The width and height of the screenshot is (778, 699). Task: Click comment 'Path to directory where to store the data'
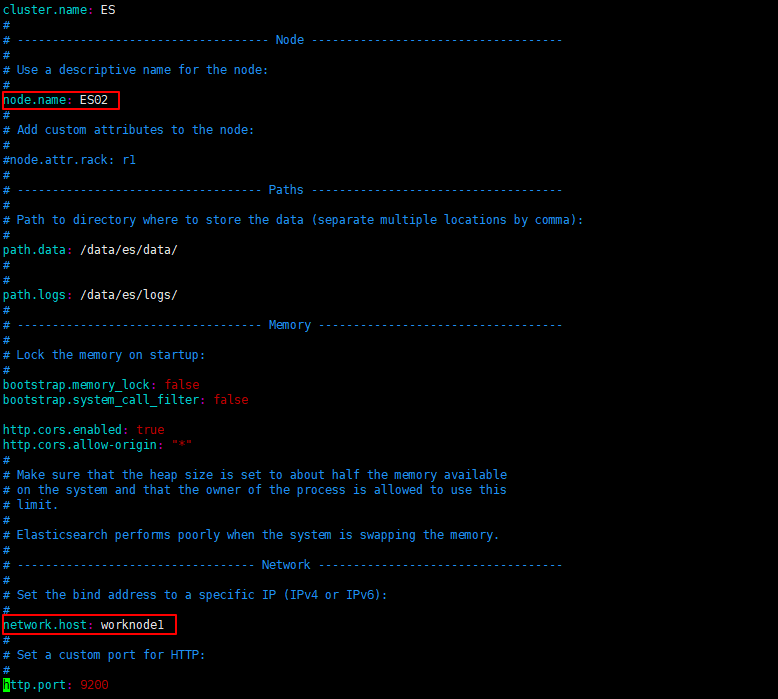(x=293, y=220)
